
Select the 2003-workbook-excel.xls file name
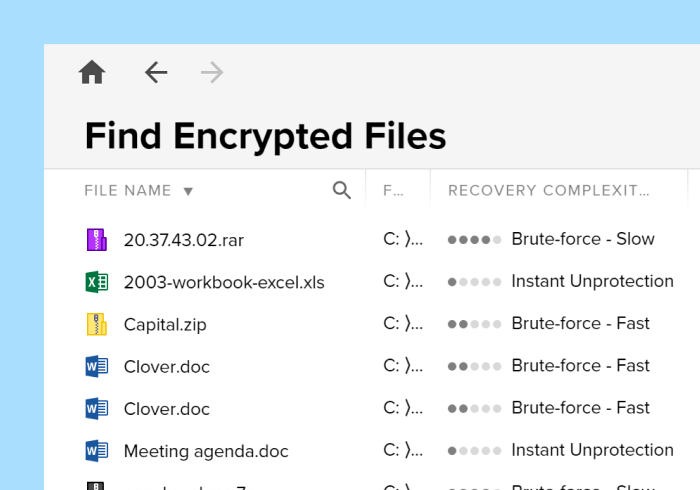point(224,282)
